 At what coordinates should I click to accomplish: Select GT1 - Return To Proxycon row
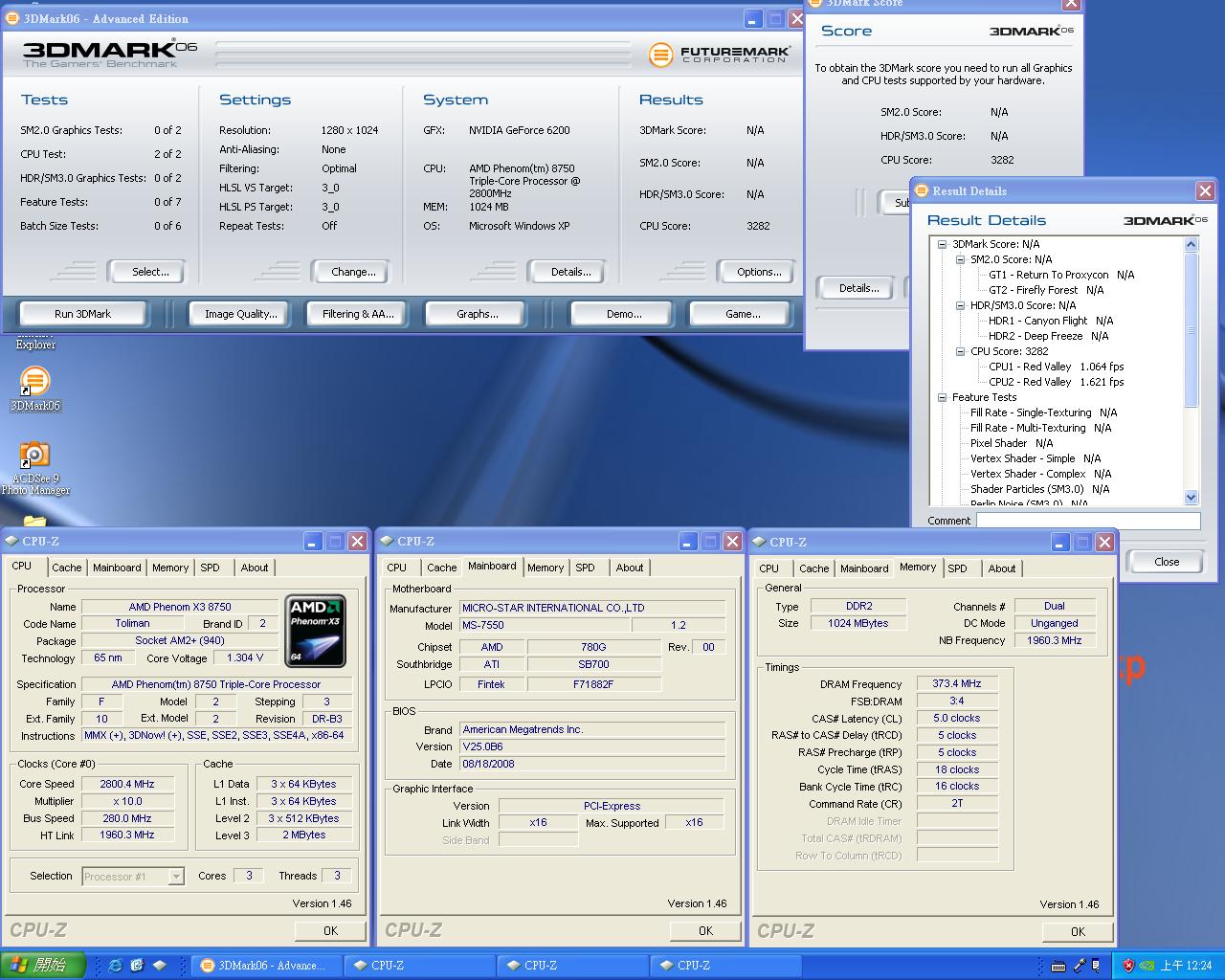coord(1061,275)
